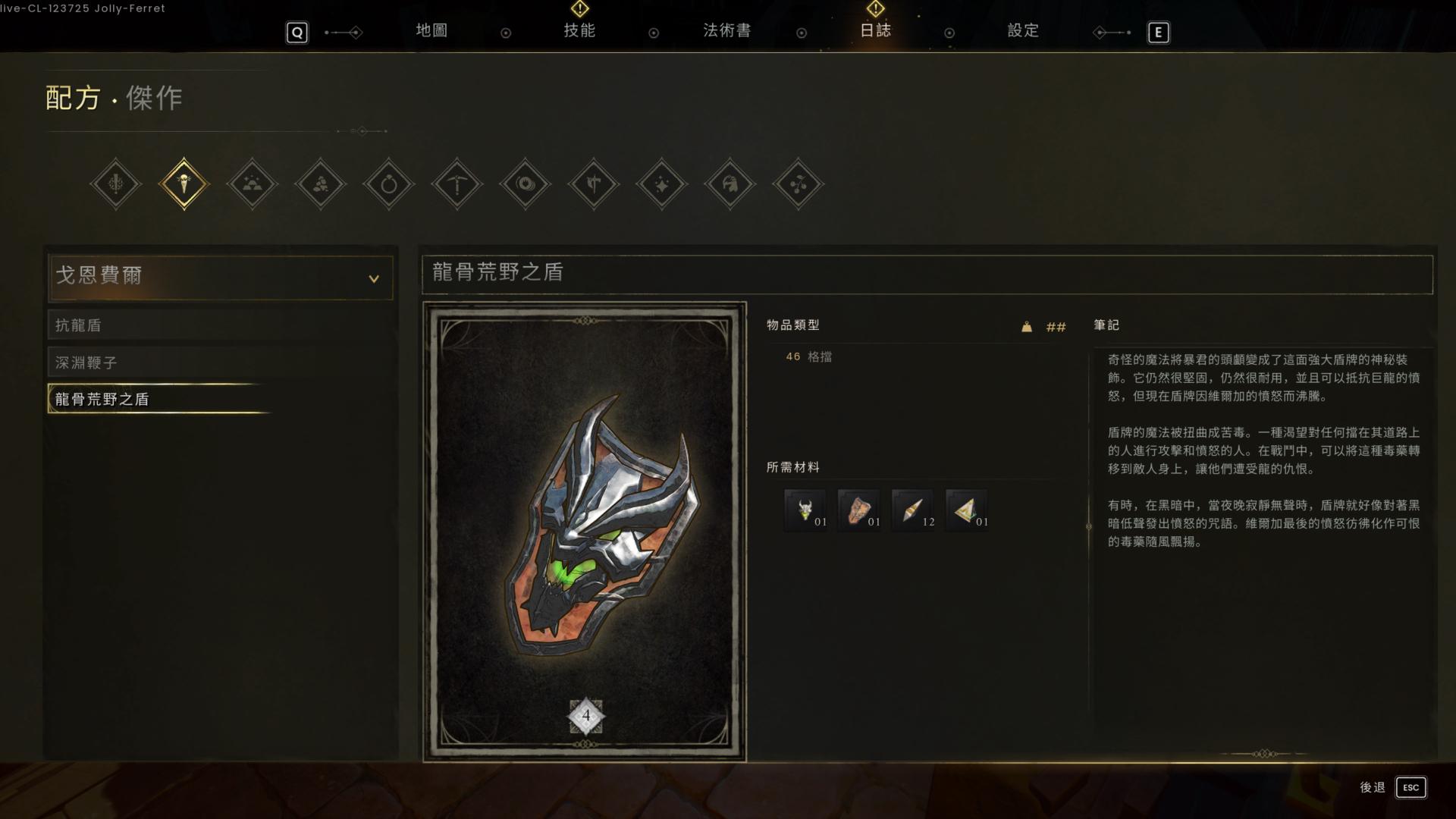Viewport: 1456px width, 819px height.
Task: Choose the battle axe weapons category icon
Action: point(593,184)
